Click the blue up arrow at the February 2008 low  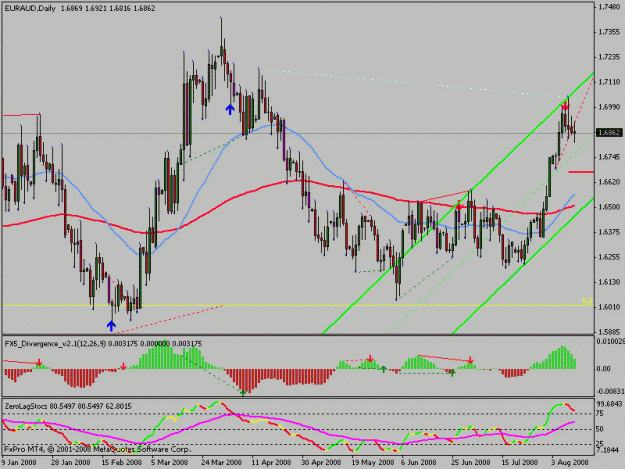click(111, 326)
